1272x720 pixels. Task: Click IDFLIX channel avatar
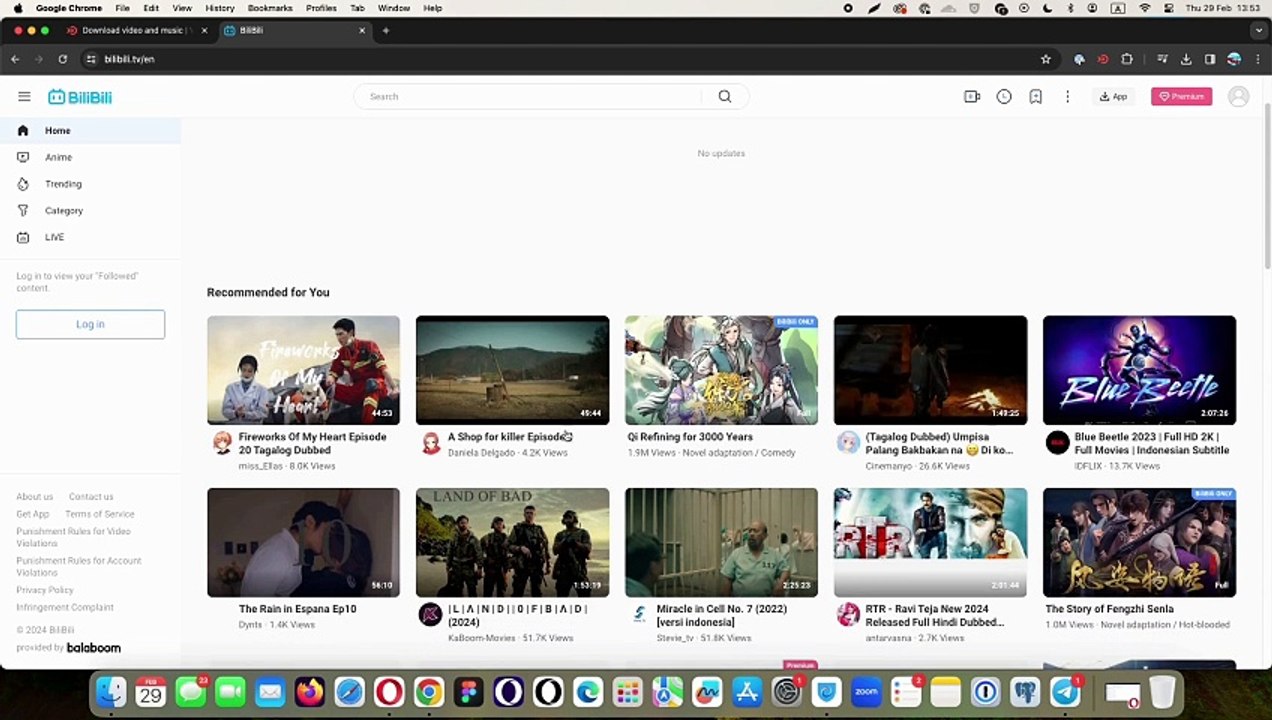tap(1057, 444)
